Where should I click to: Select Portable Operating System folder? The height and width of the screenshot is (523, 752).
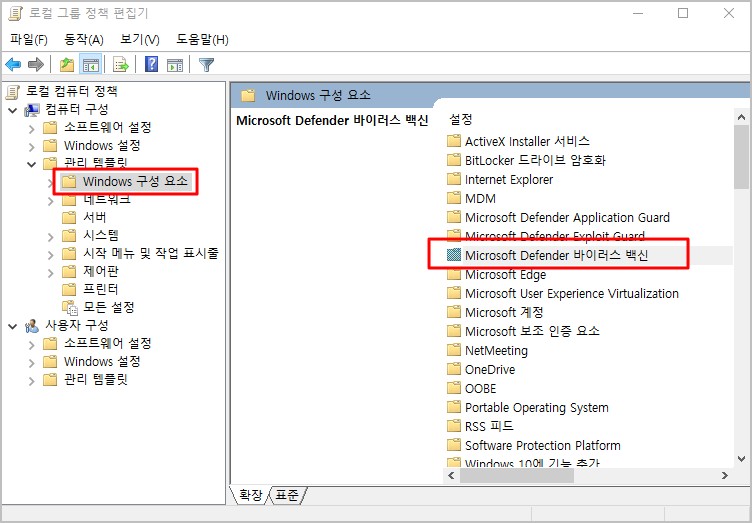pos(537,407)
